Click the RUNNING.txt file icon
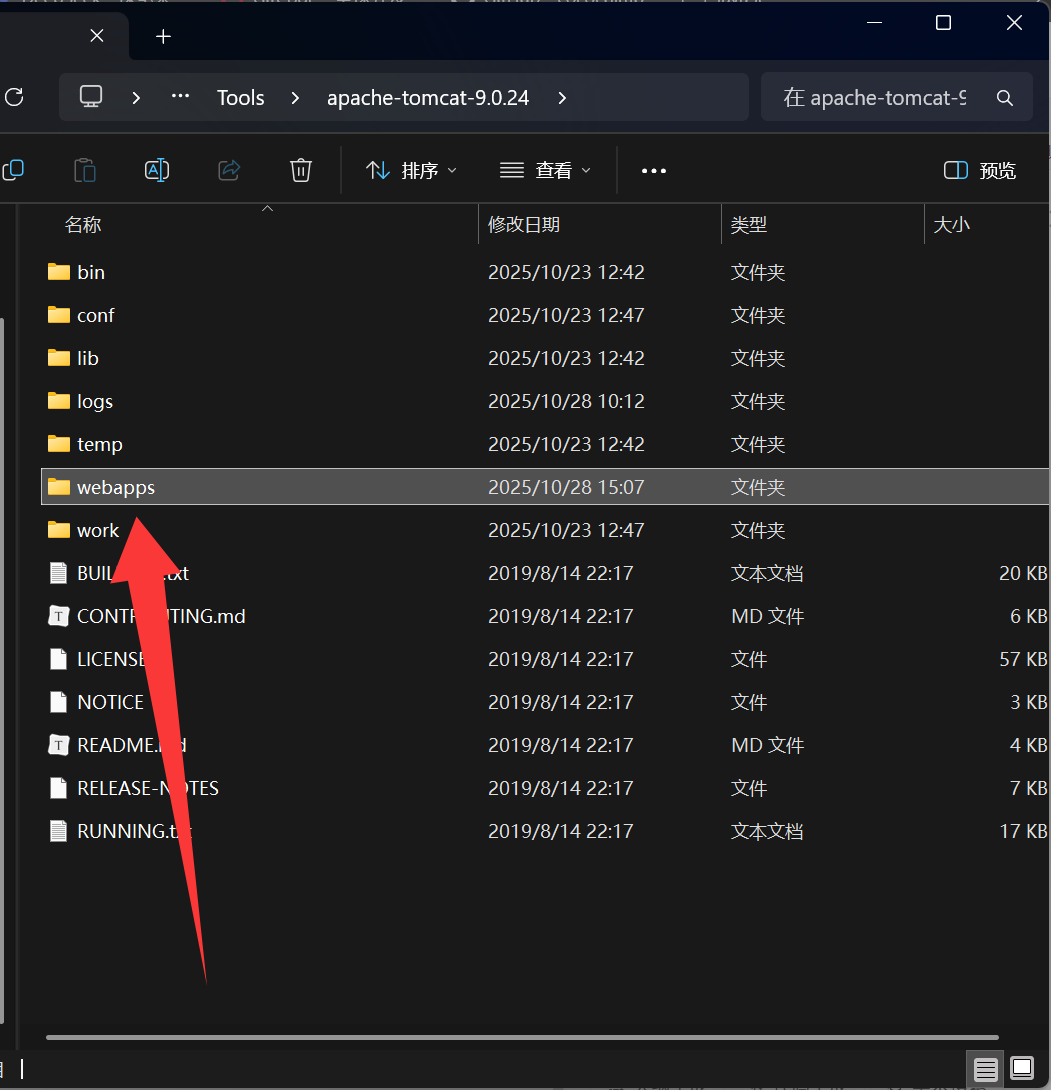This screenshot has height=1090, width=1051. [x=59, y=831]
